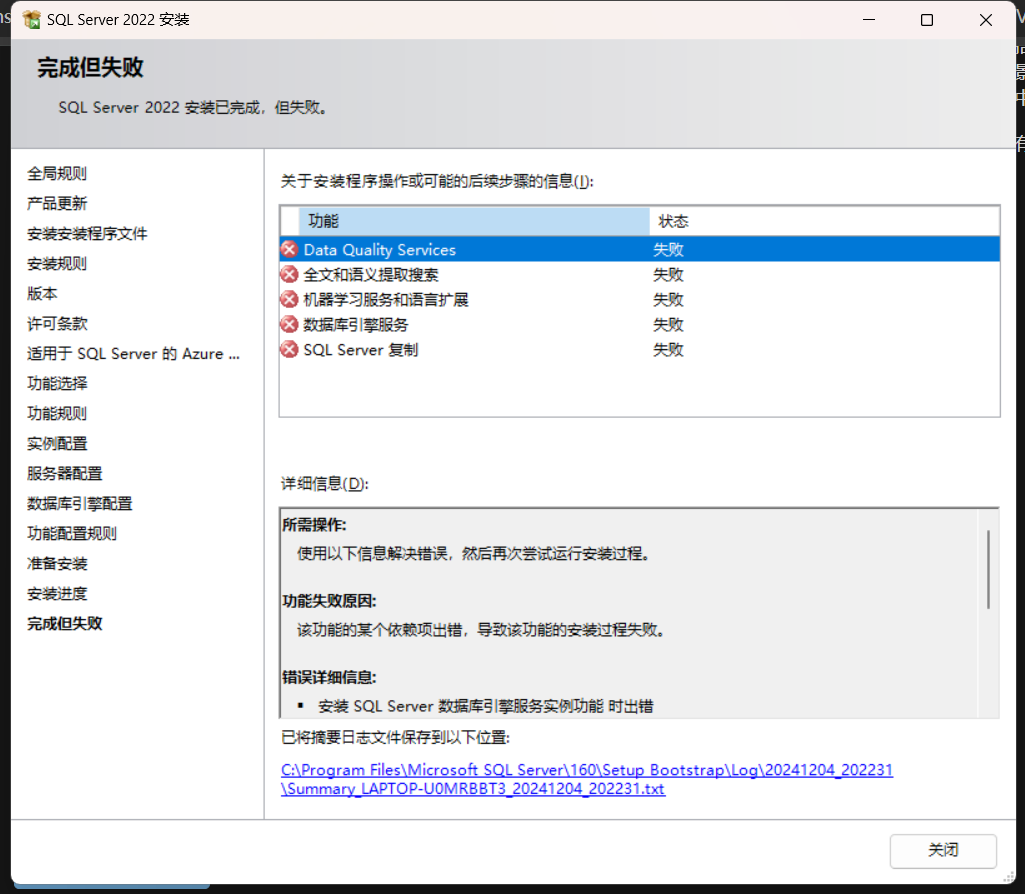Screen dimensions: 1025x894
Task: Click the error icon beside Data Quality Services
Action: (289, 250)
